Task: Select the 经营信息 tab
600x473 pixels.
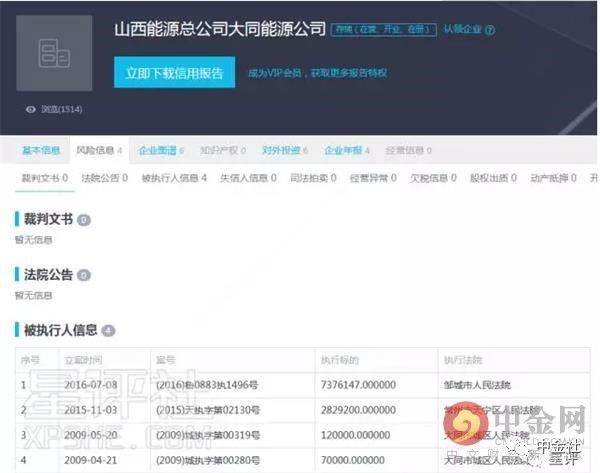Action: pos(408,150)
